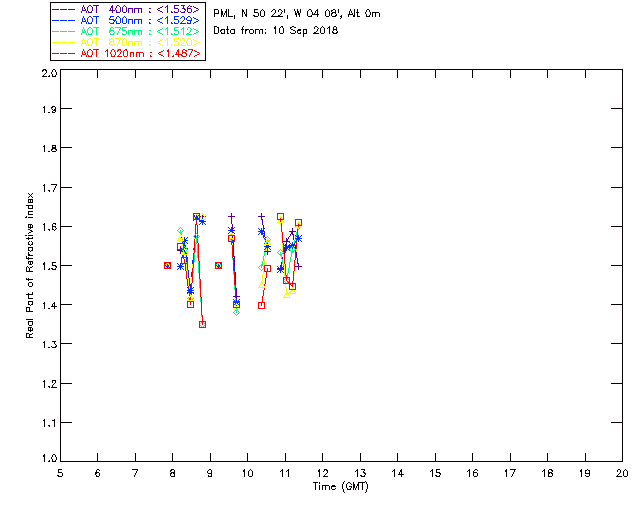Select the AOT 1020nm legend entry

coord(126,53)
